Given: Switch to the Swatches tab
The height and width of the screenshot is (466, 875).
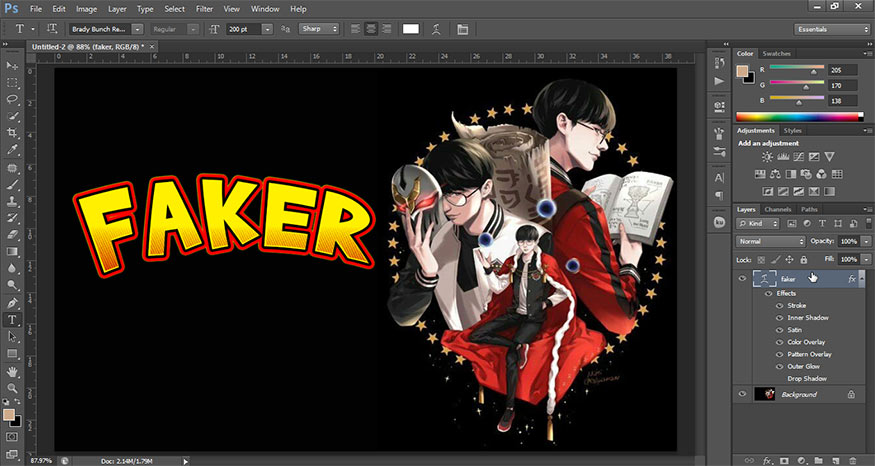Looking at the screenshot, I should click(776, 54).
